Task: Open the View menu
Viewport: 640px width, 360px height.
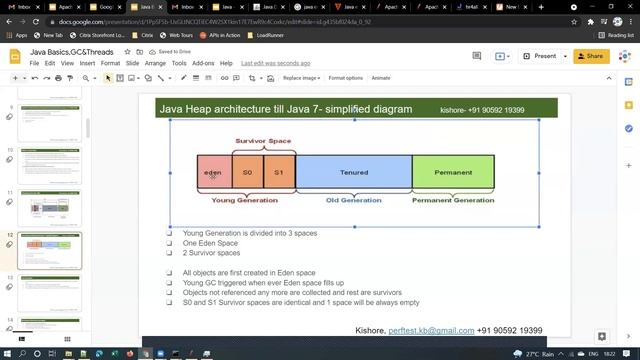Action: 67,63
